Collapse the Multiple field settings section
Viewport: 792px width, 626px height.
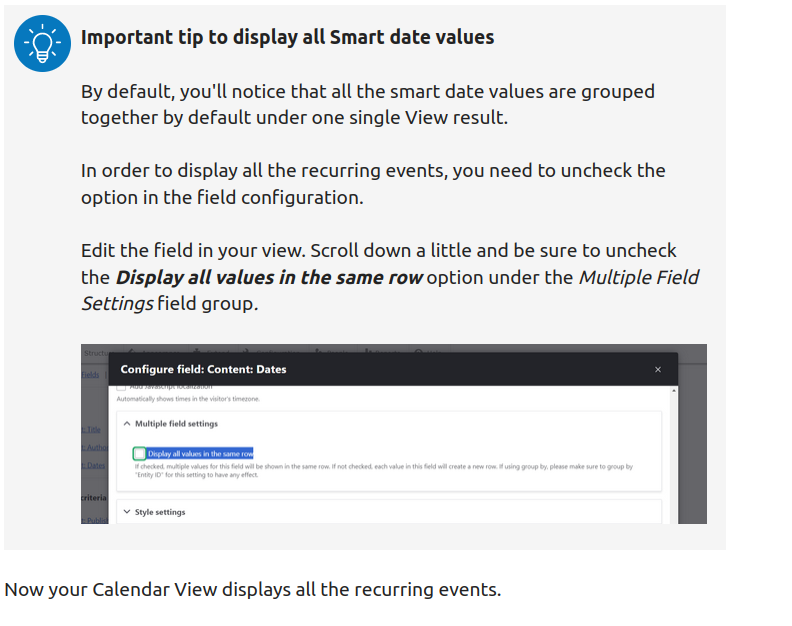(126, 424)
